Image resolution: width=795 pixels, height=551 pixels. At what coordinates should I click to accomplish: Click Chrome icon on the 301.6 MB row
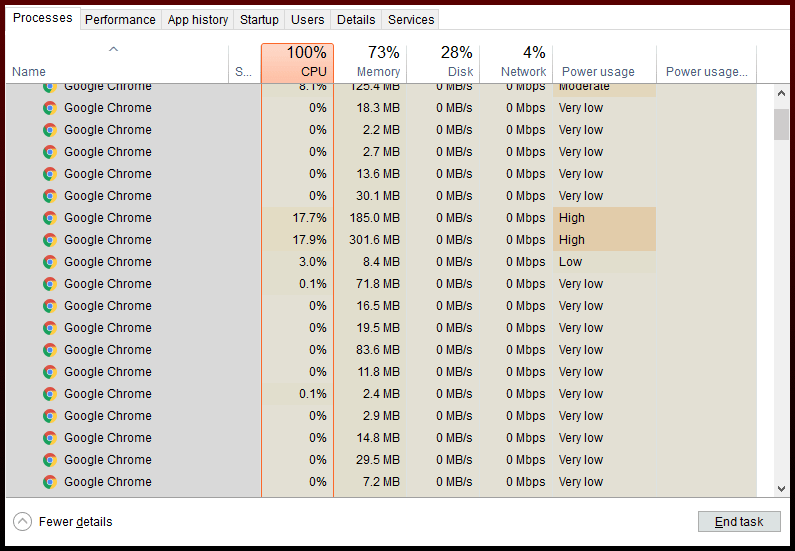click(x=49, y=240)
